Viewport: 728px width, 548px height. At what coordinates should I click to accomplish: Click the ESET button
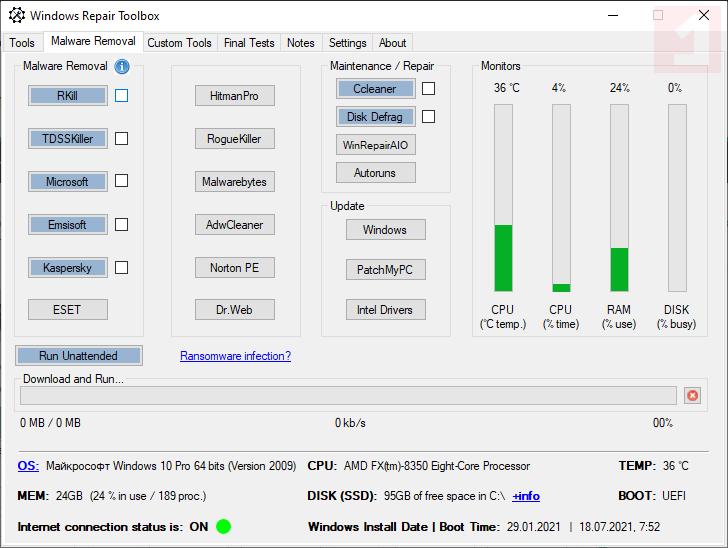click(68, 310)
